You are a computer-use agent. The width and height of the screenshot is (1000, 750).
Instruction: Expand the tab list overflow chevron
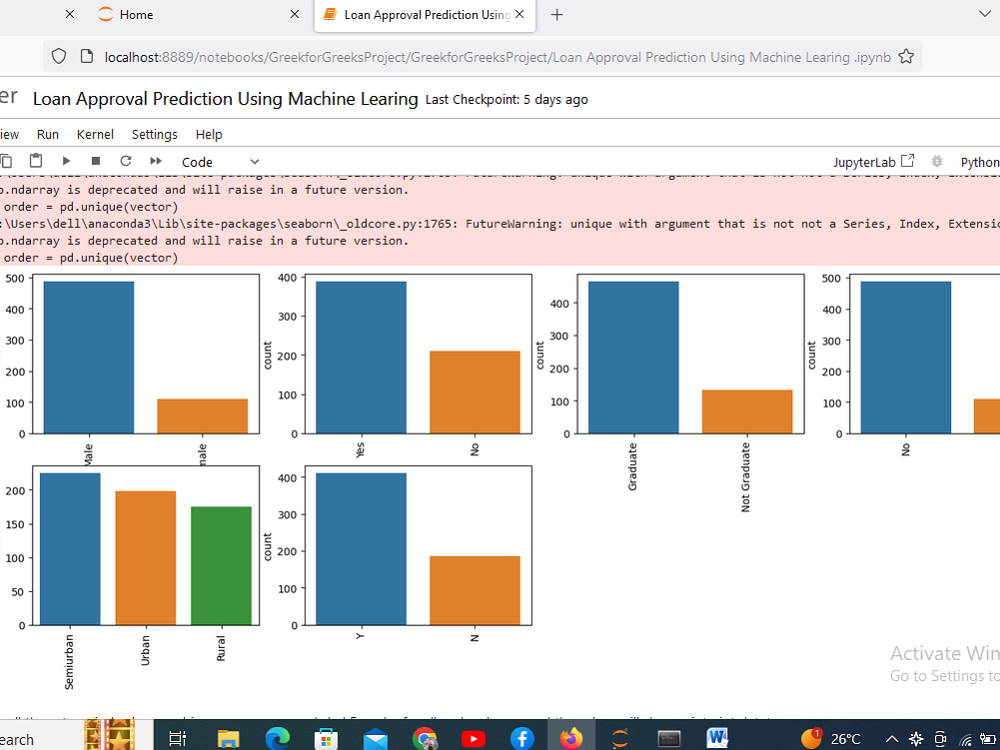click(984, 15)
